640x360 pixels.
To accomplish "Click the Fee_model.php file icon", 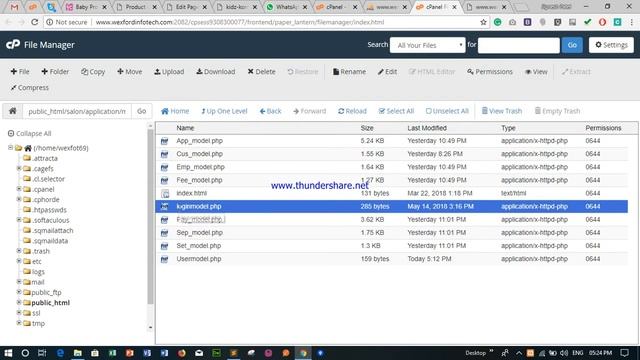I will coord(164,180).
